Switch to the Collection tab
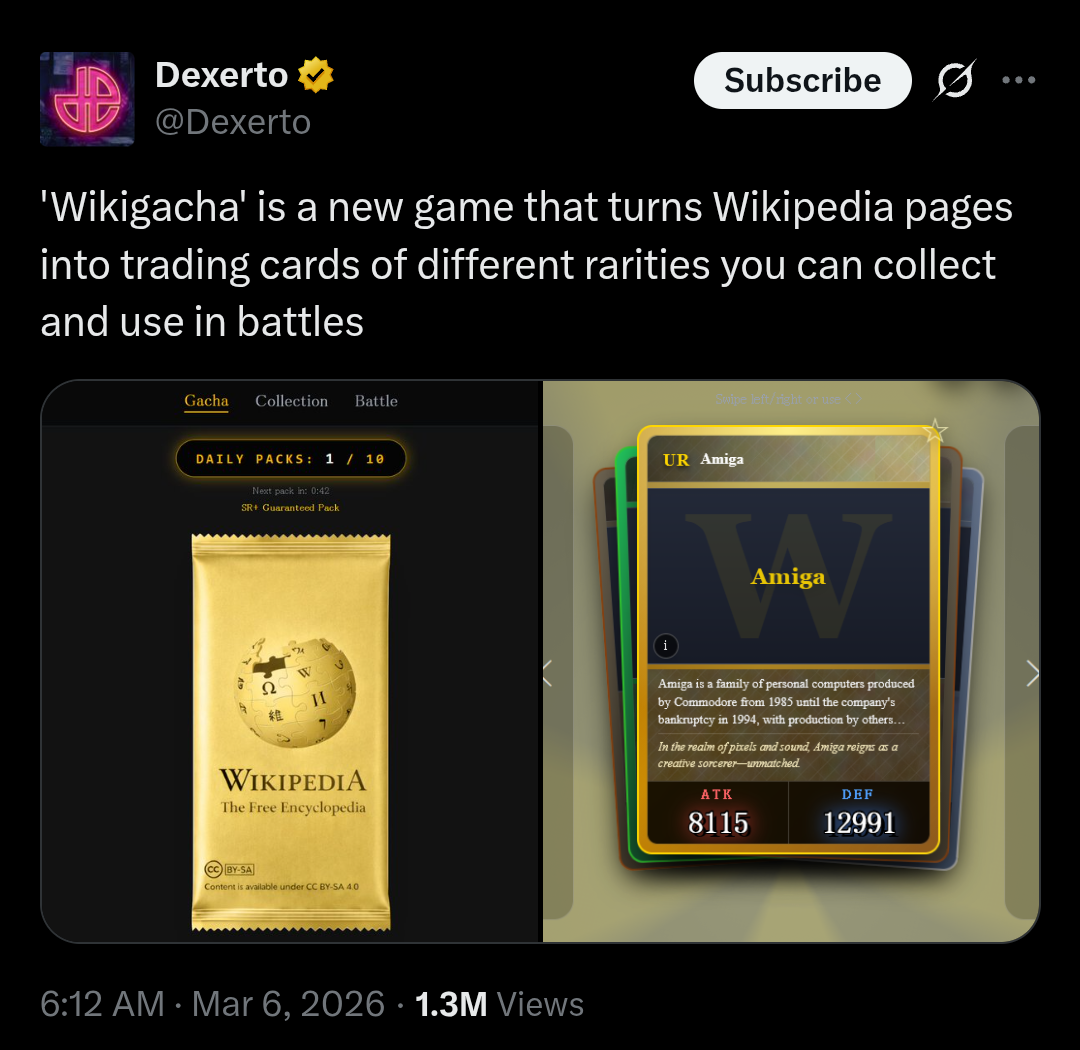1080x1050 pixels. pyautogui.click(x=291, y=401)
